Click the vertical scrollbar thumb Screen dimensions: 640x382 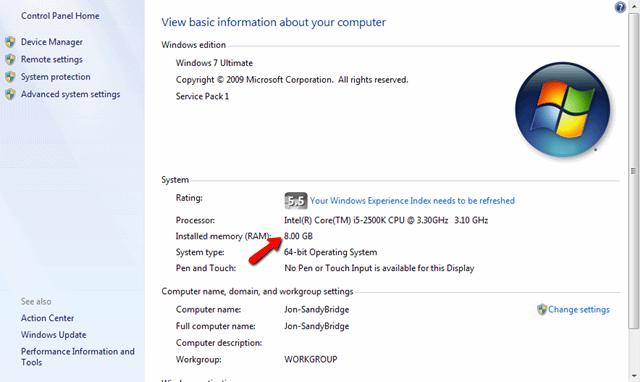point(634,170)
